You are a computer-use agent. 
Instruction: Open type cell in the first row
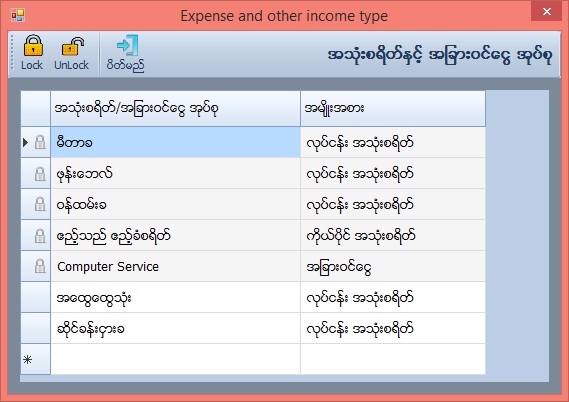pos(393,142)
